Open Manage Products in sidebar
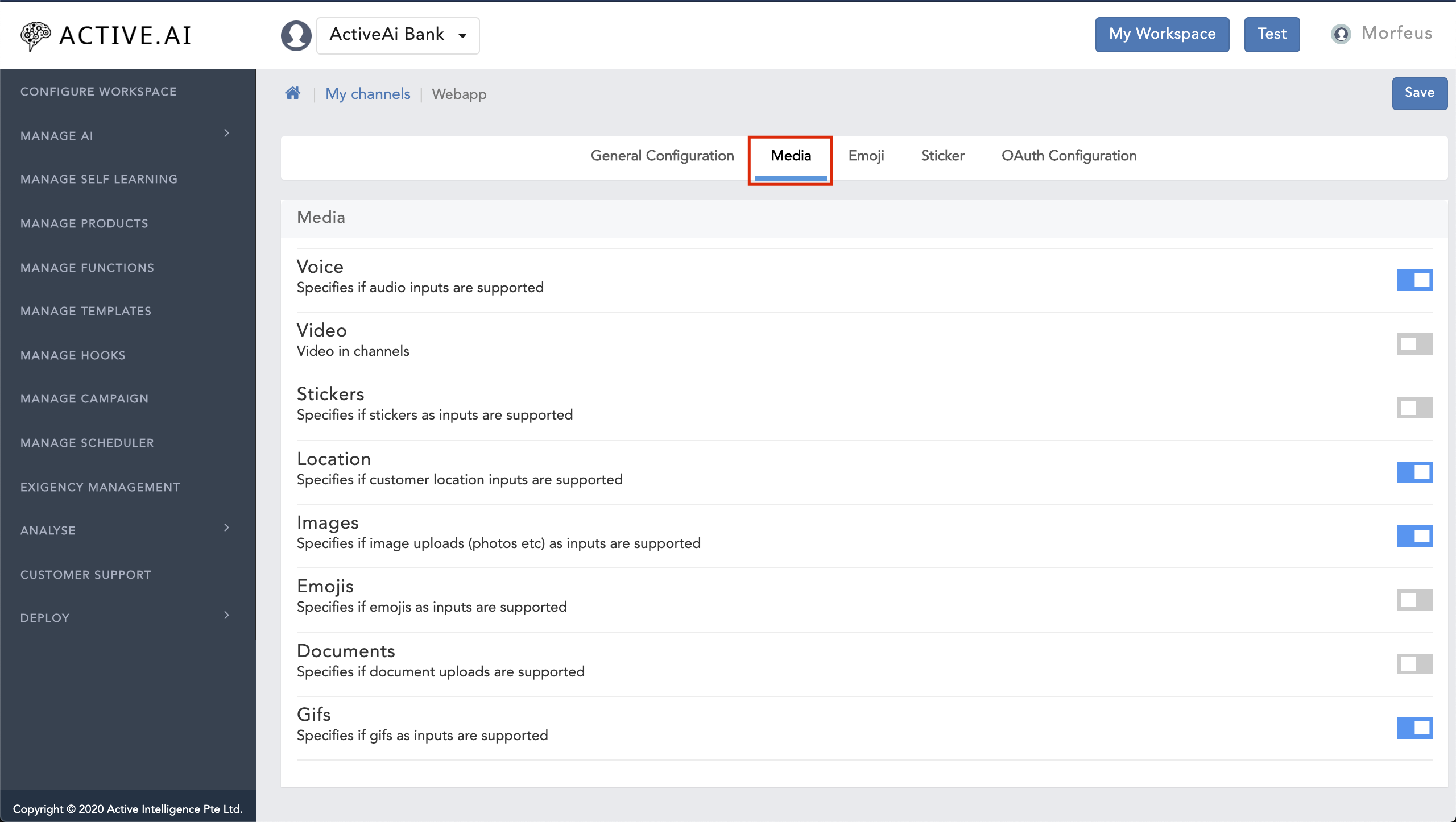 pos(84,223)
